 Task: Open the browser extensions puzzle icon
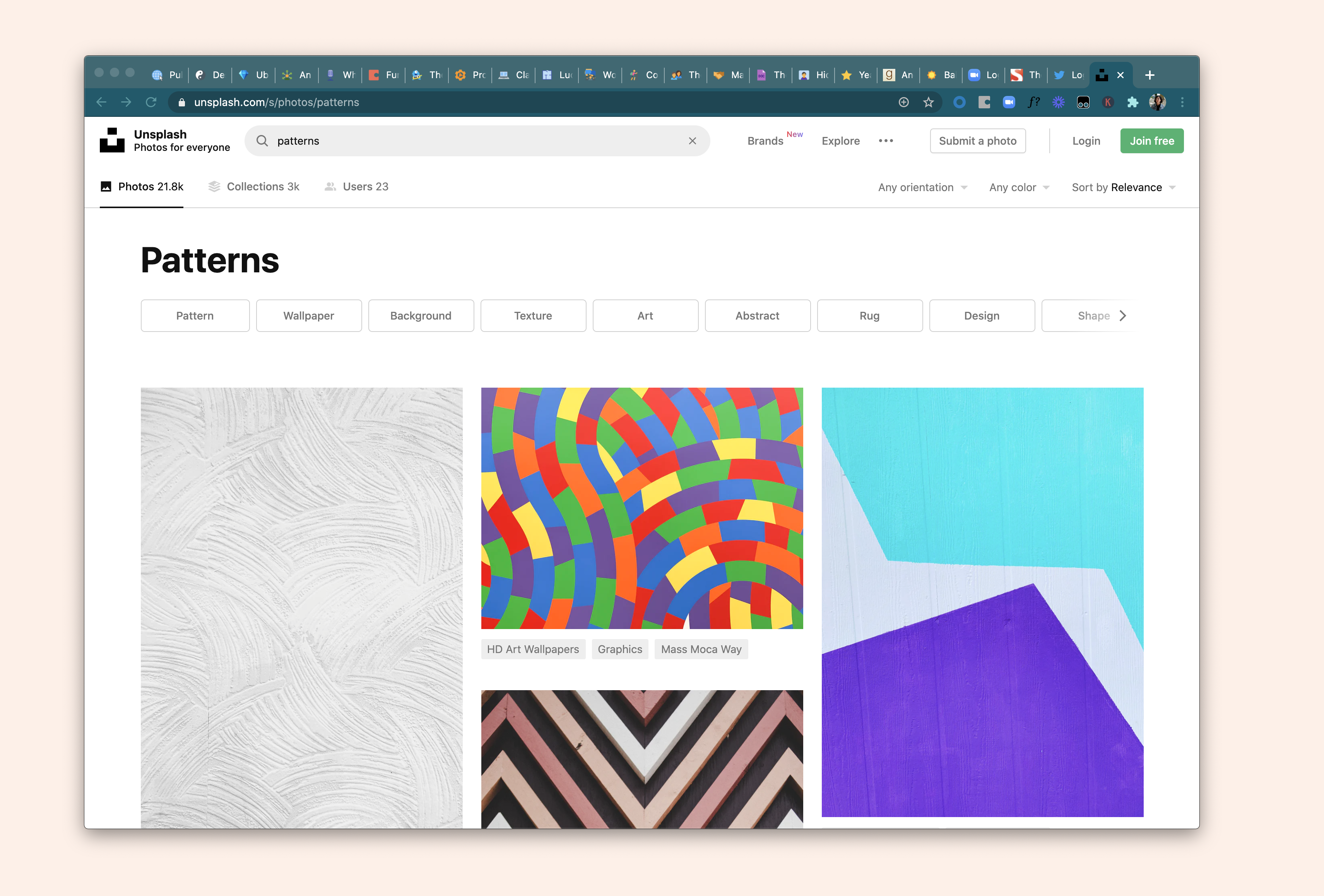[1132, 103]
